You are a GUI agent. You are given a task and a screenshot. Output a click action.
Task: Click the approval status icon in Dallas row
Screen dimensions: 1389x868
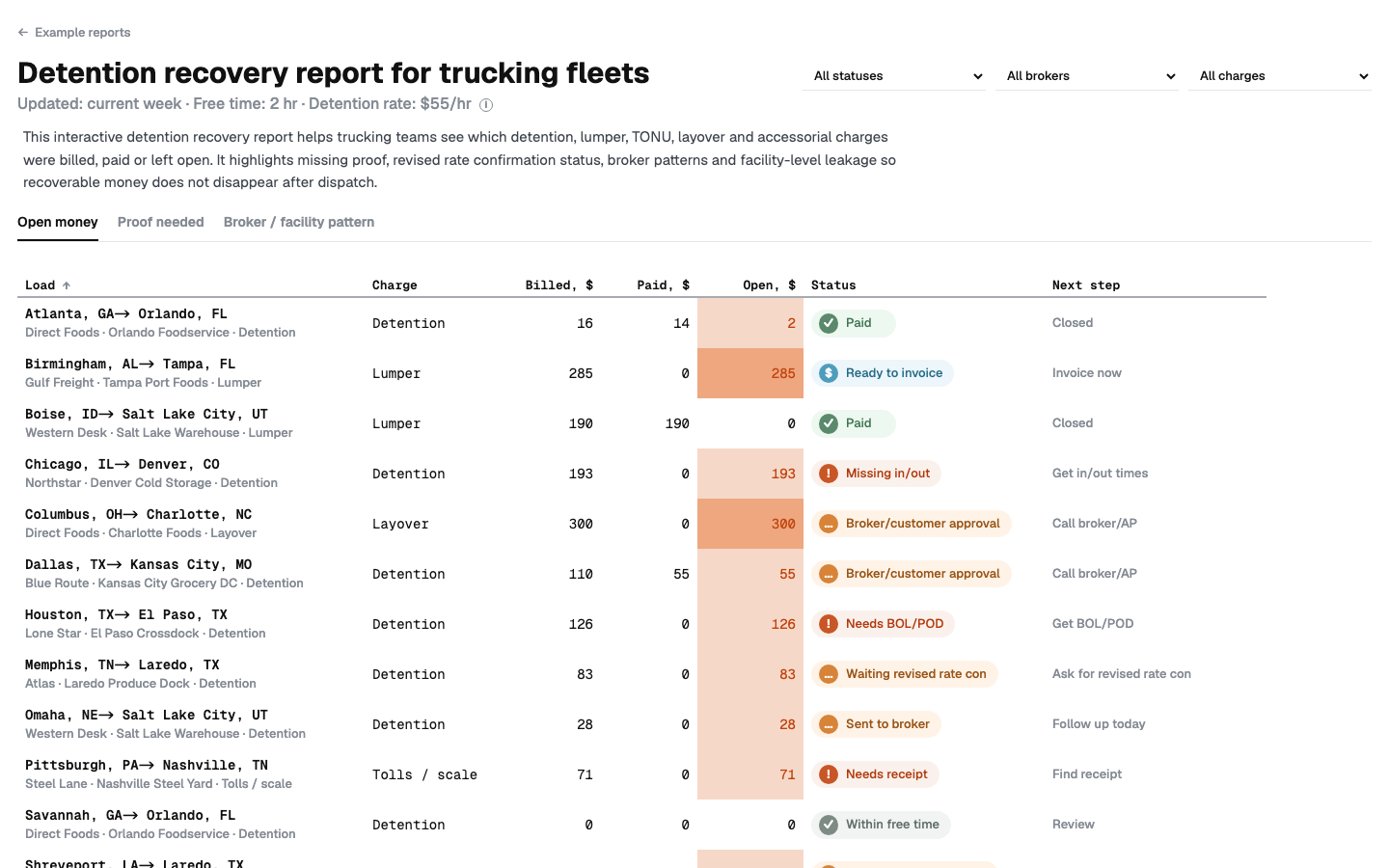[x=829, y=574]
